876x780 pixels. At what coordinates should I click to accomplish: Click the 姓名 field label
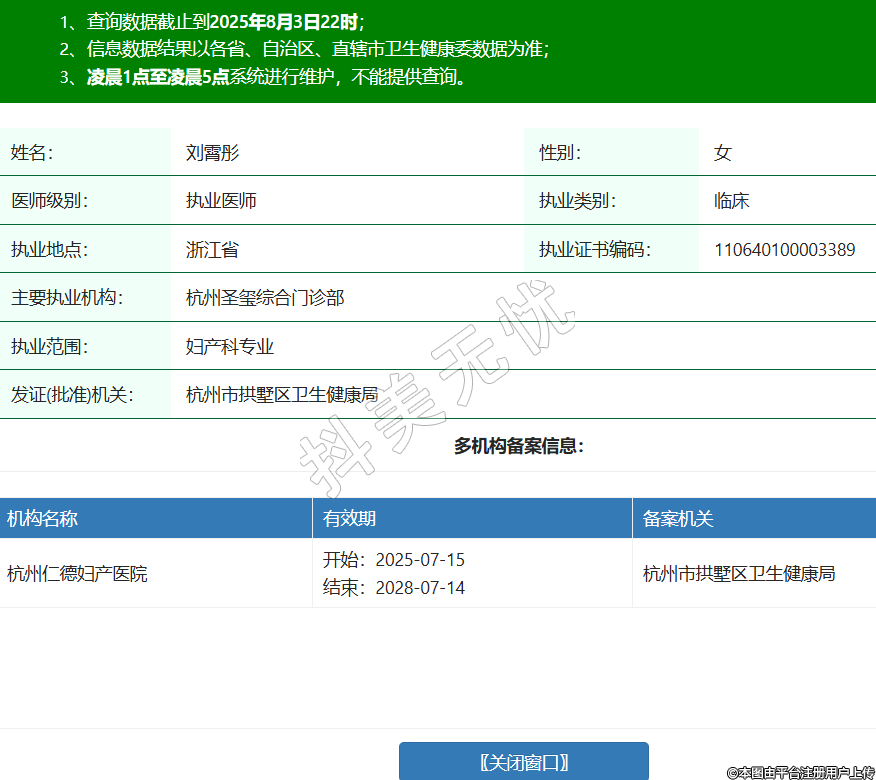pyautogui.click(x=32, y=153)
